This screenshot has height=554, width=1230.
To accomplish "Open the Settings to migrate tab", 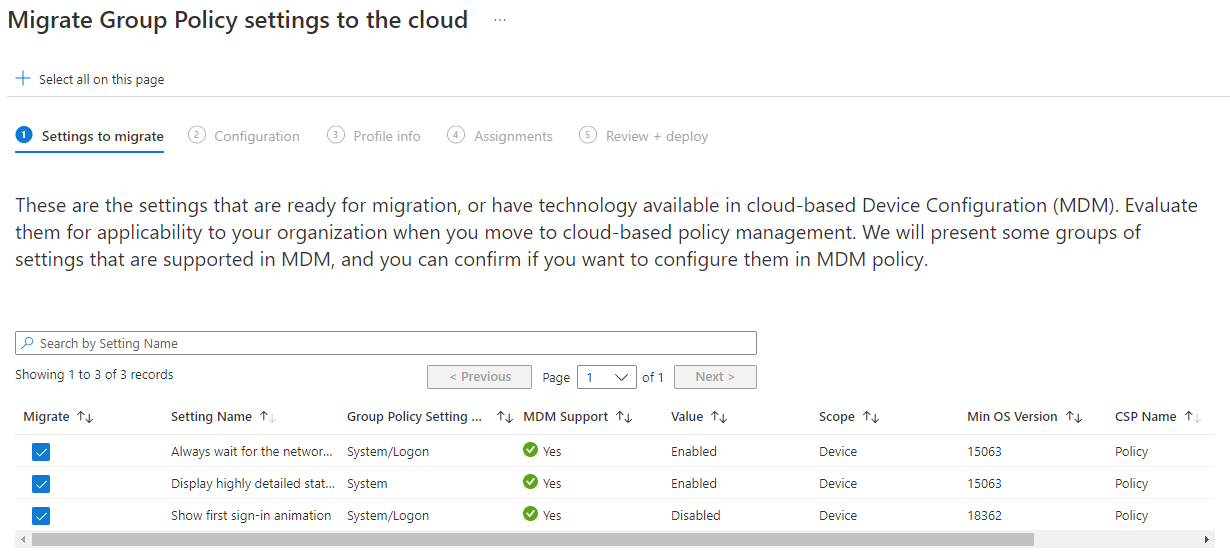I will click(x=90, y=137).
